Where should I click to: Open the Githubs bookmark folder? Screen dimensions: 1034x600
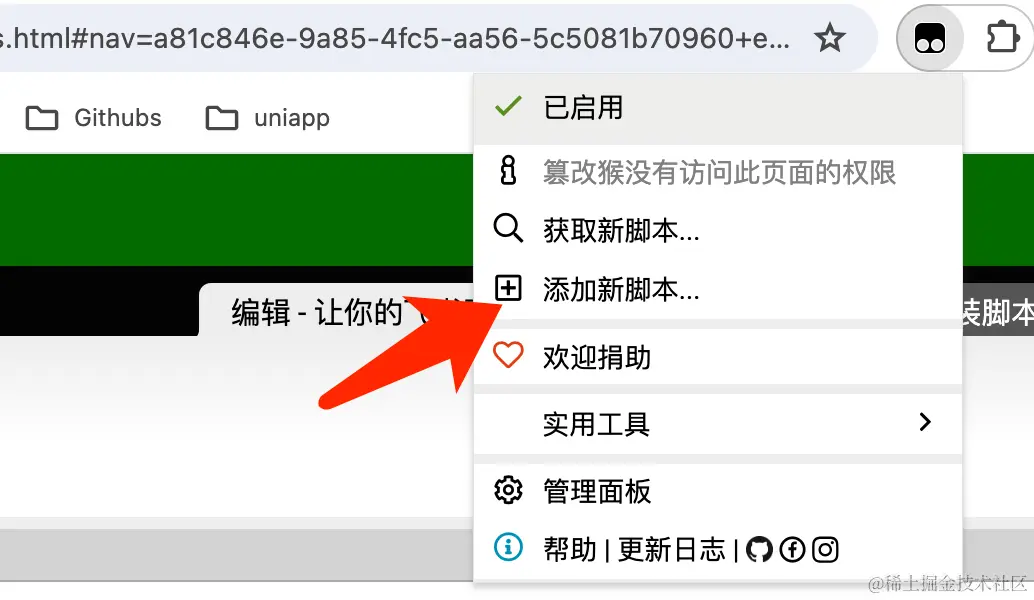point(94,118)
